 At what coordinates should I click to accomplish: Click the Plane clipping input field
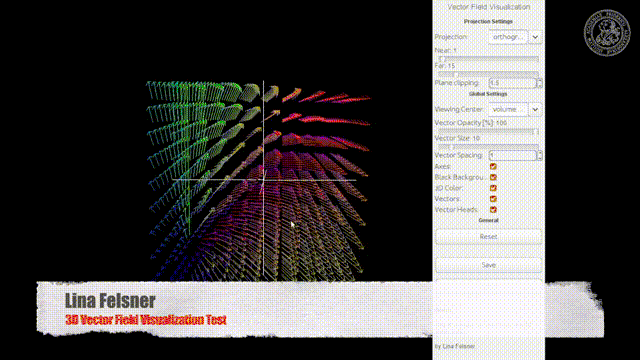pyautogui.click(x=513, y=83)
